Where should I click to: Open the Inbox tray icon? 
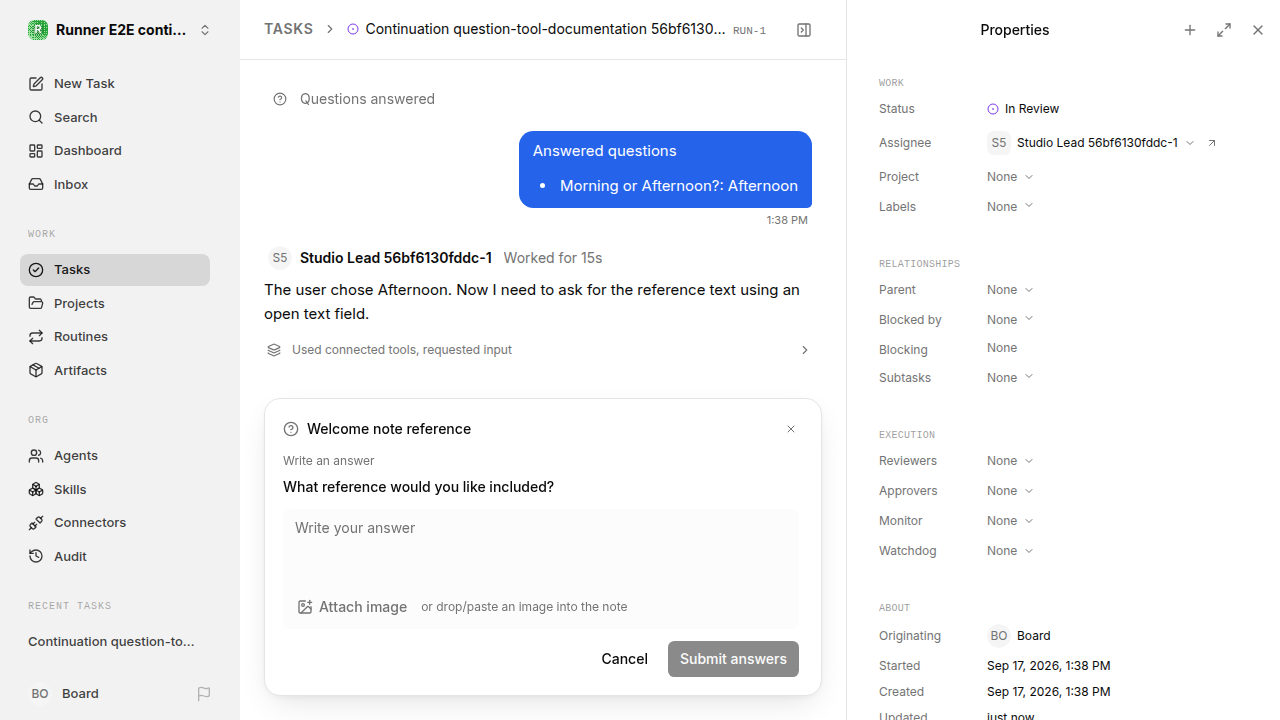[36, 185]
